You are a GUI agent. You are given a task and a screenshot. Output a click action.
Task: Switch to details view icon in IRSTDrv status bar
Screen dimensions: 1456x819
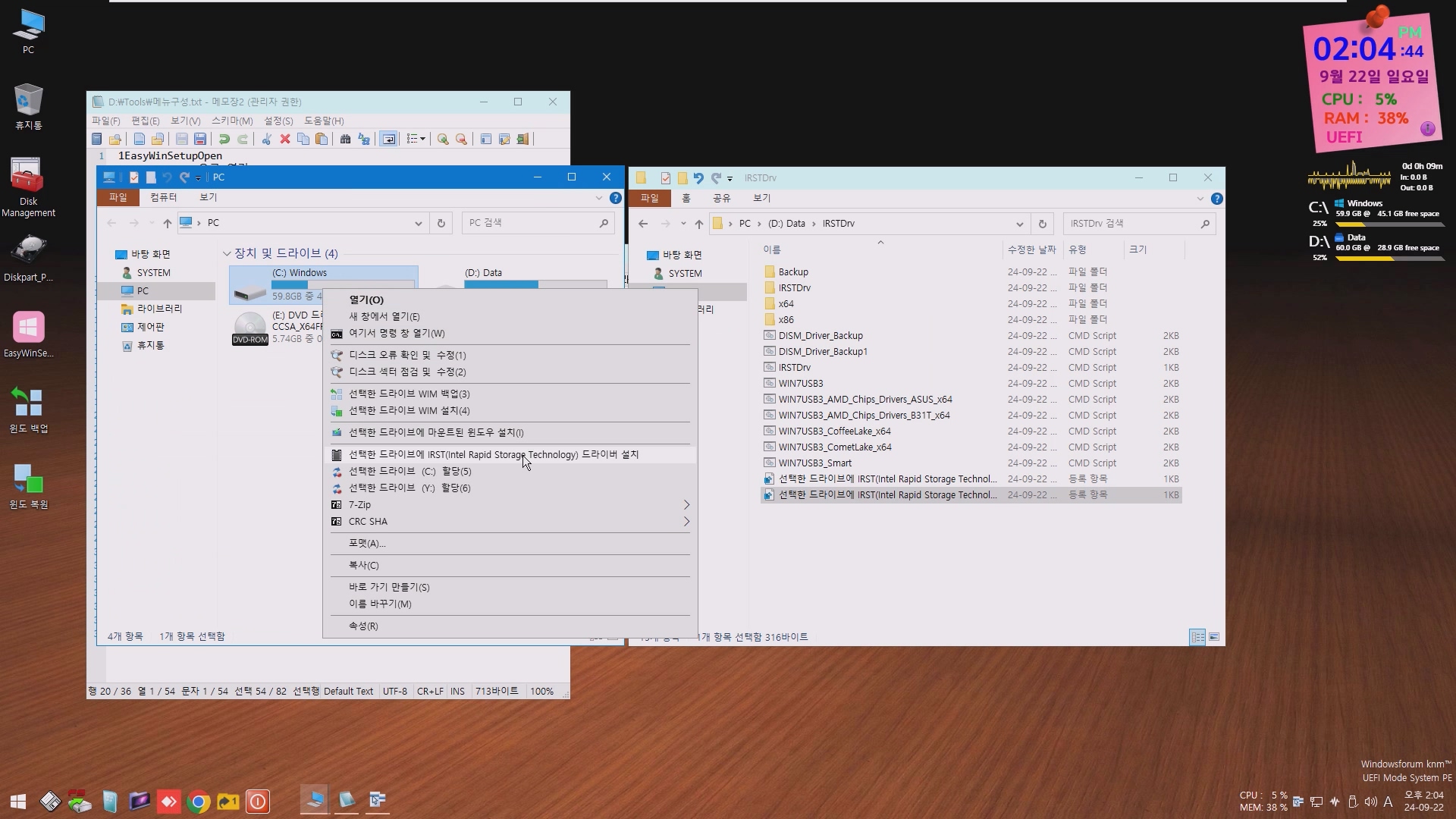point(1197,637)
